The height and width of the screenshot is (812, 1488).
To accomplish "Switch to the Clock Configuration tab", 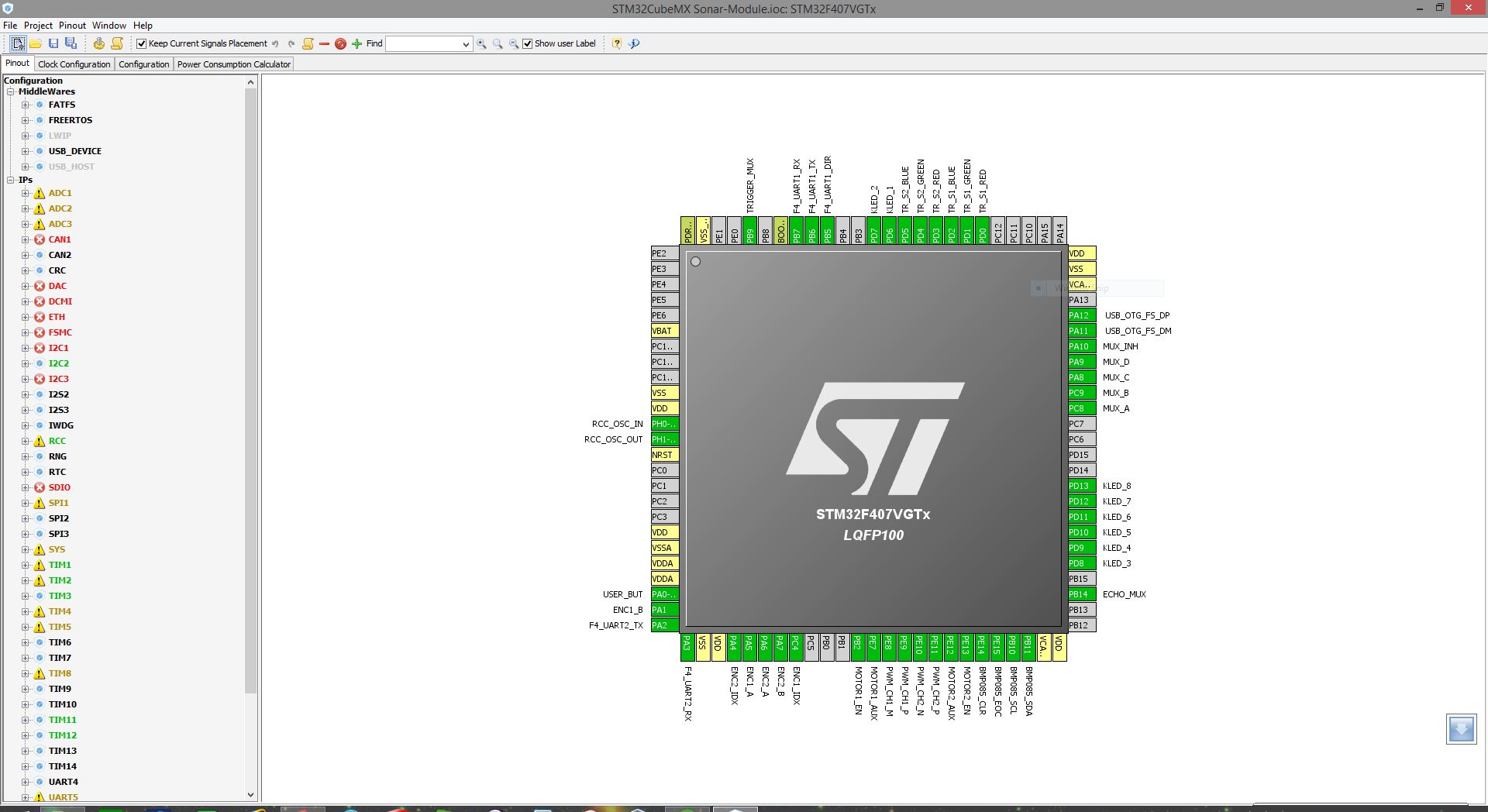I will 74,64.
